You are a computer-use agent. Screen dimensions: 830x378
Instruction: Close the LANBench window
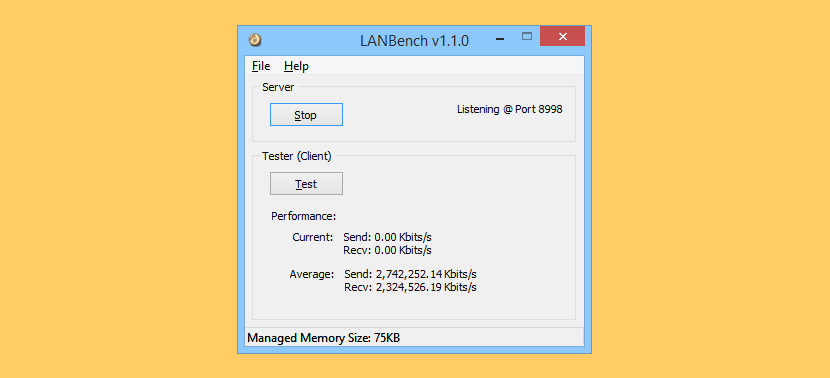(562, 37)
